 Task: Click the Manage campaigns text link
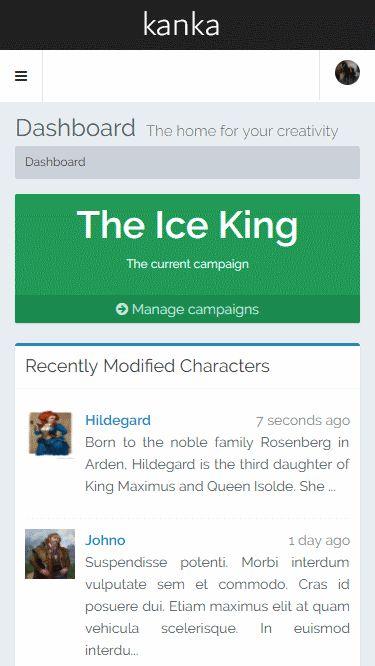tap(195, 309)
